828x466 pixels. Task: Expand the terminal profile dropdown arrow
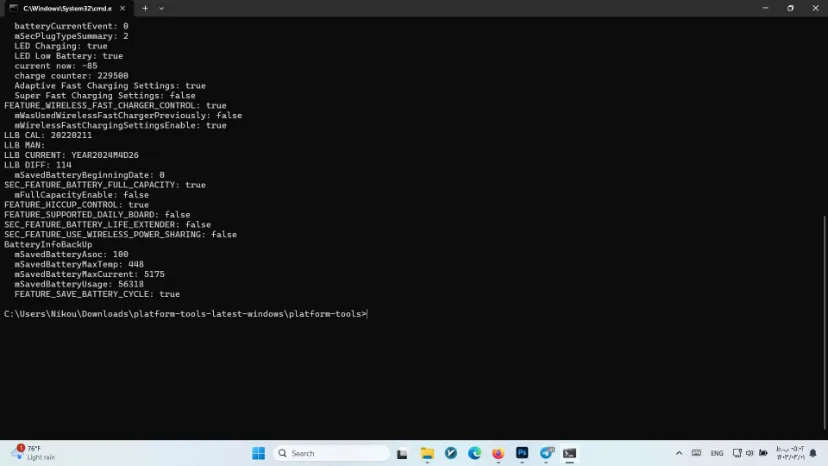[x=162, y=8]
